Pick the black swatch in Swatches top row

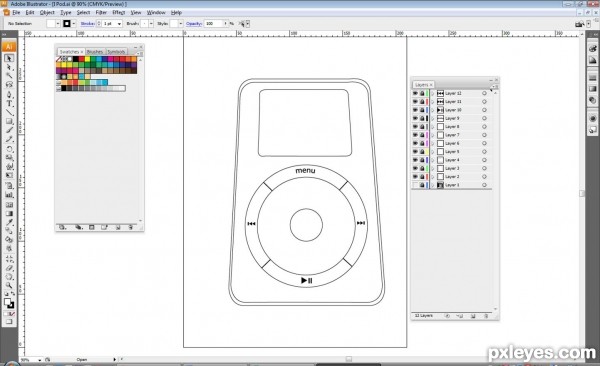76,59
